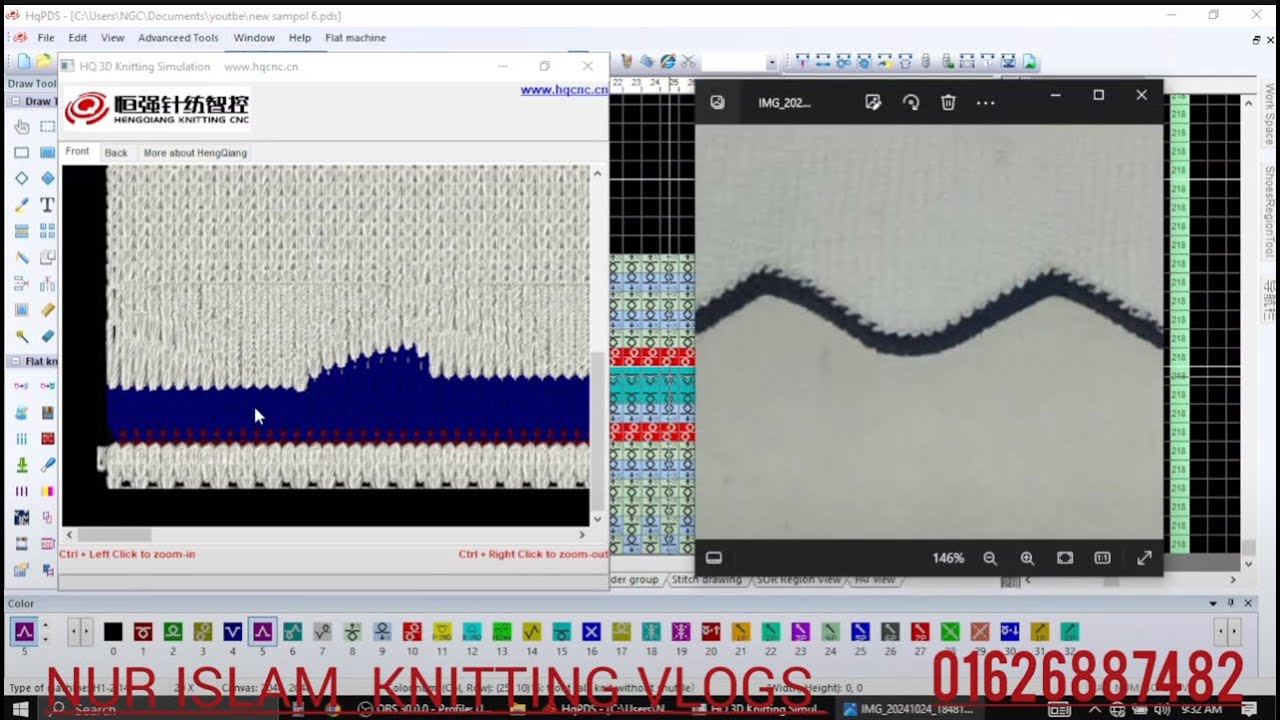Open the File menu
Image resolution: width=1280 pixels, height=720 pixels.
[46, 38]
